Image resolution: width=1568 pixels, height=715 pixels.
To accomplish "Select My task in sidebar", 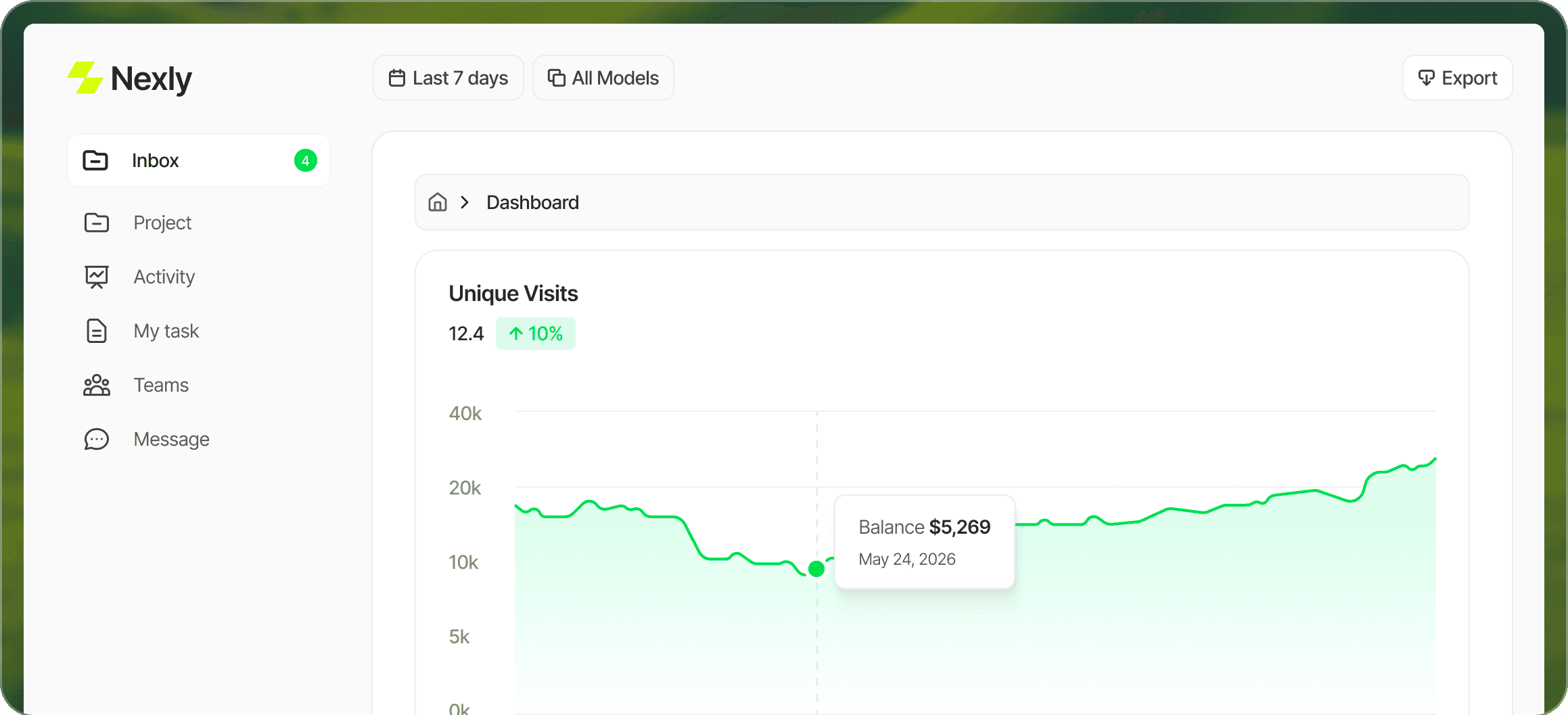I will coord(166,331).
